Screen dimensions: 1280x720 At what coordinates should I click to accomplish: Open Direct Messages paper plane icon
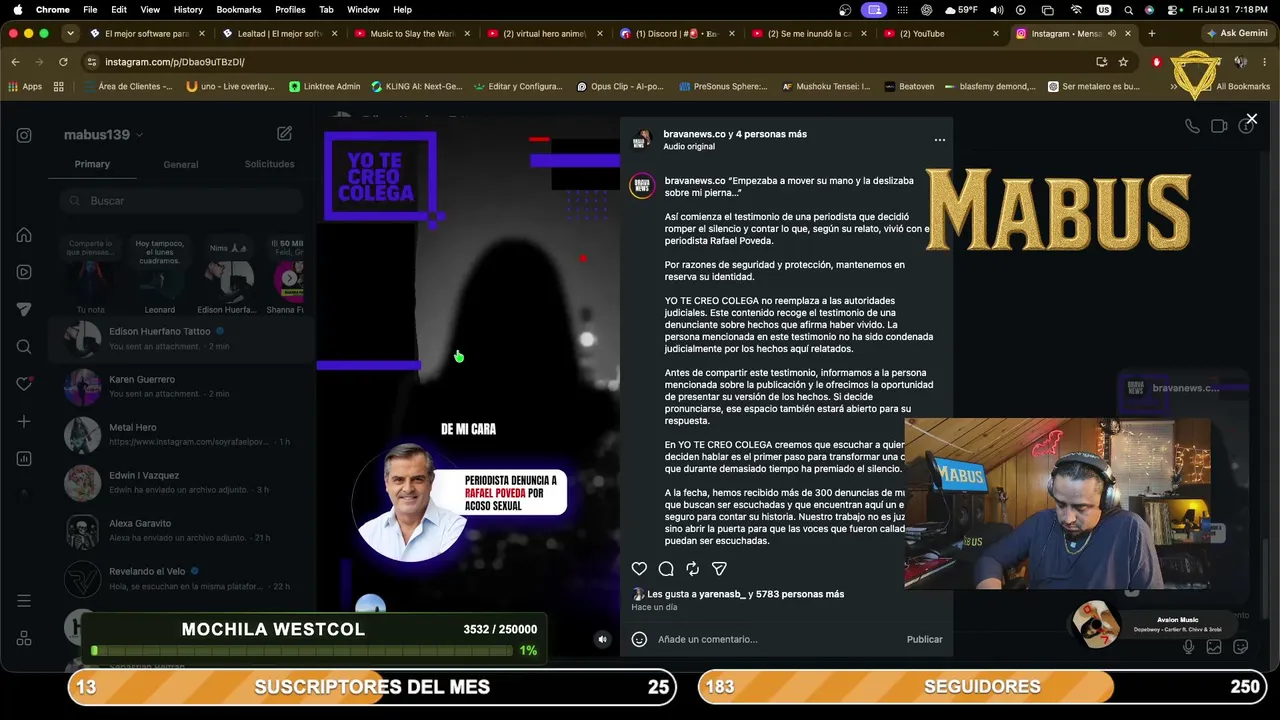[x=24, y=309]
